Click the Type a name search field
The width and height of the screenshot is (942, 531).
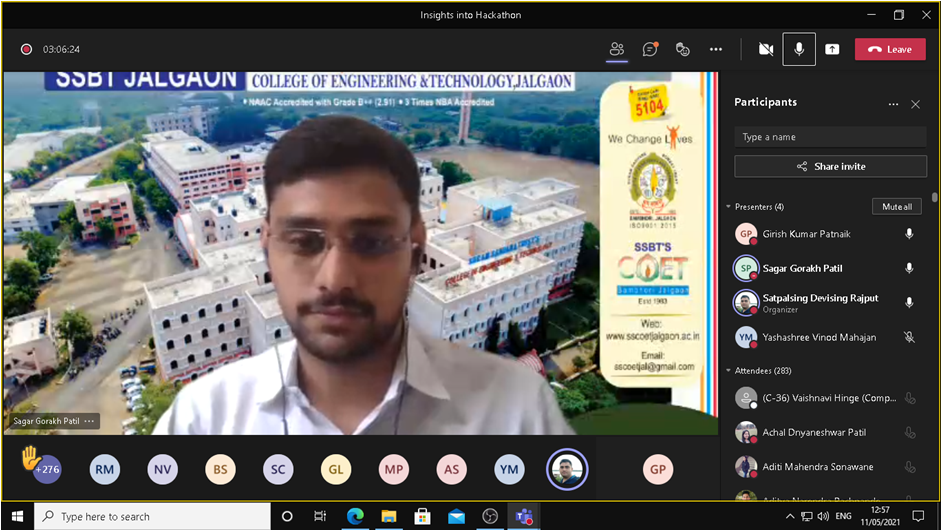(830, 137)
